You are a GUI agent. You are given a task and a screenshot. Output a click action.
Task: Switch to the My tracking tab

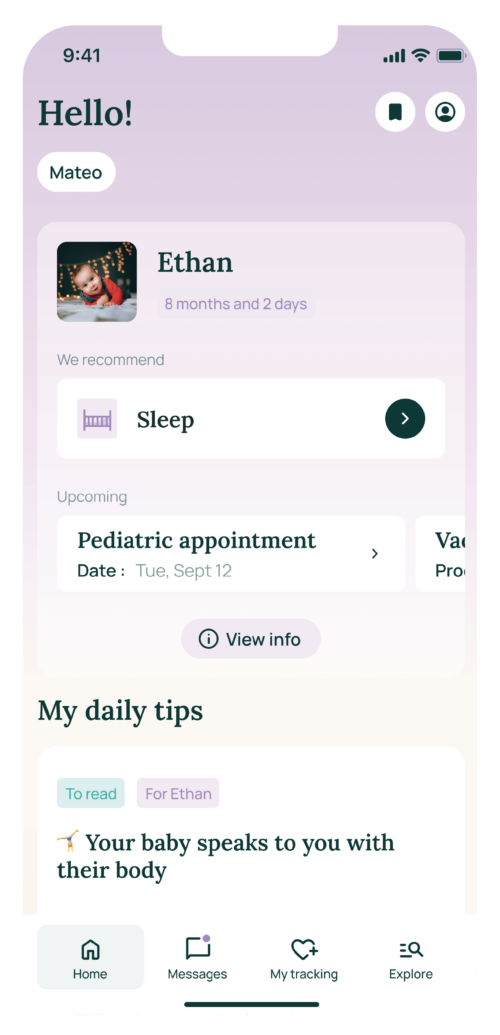(304, 957)
